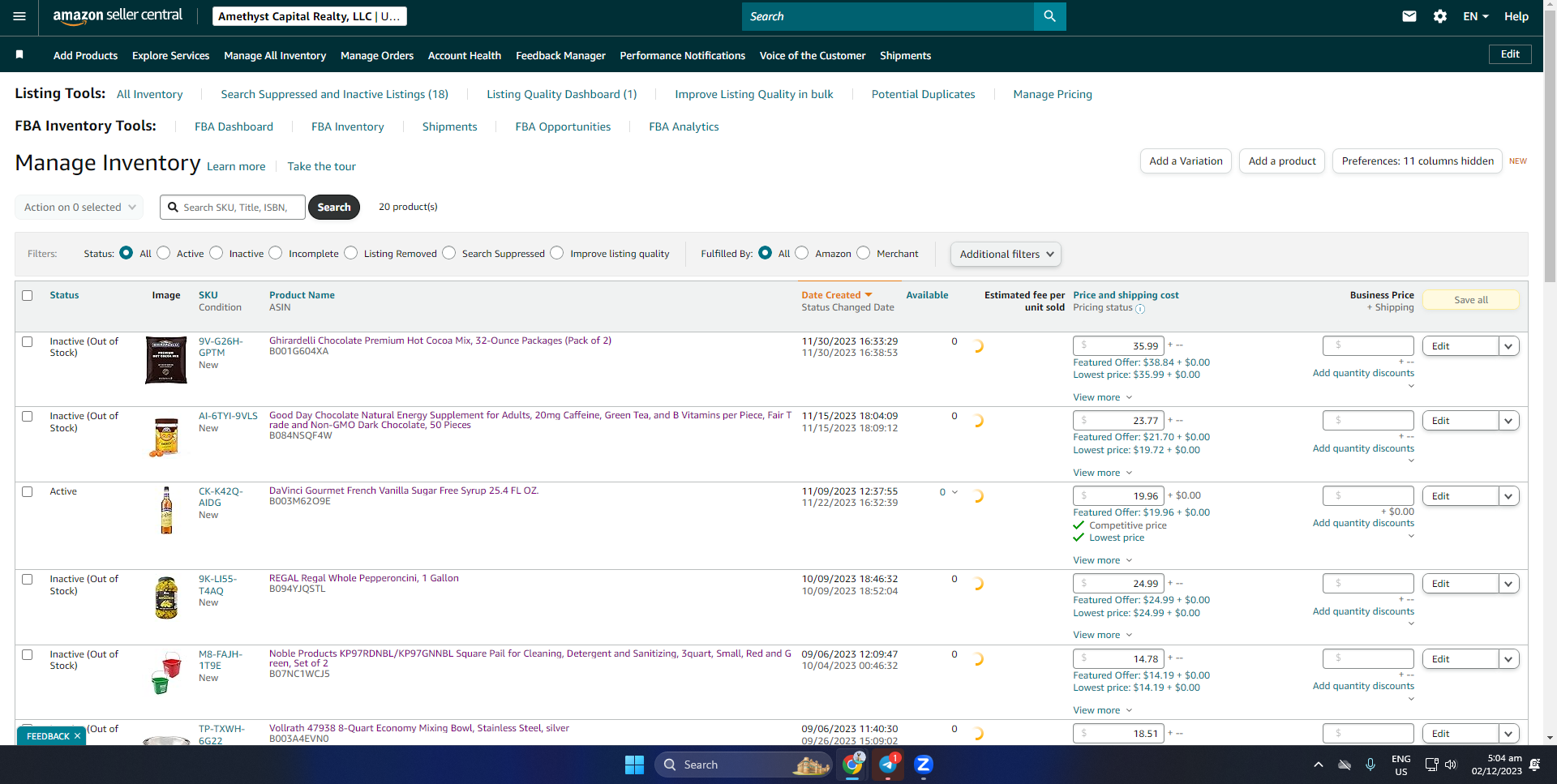Viewport: 1557px width, 784px height.
Task: Click the Search SKU, Title, ISBN field
Action: (233, 207)
